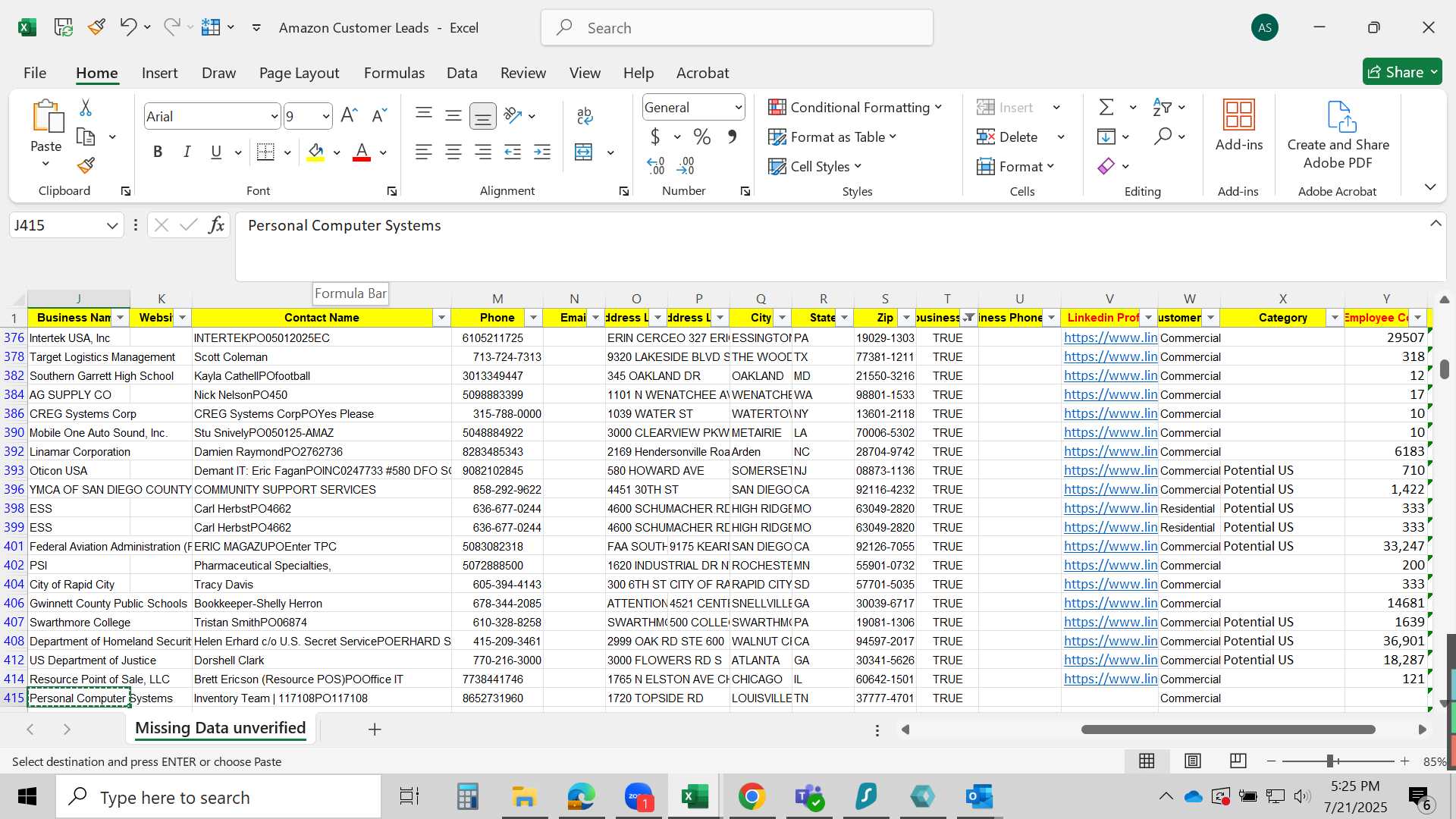Click the yellow Fill Color swatch
1456x819 pixels.
pos(315,152)
